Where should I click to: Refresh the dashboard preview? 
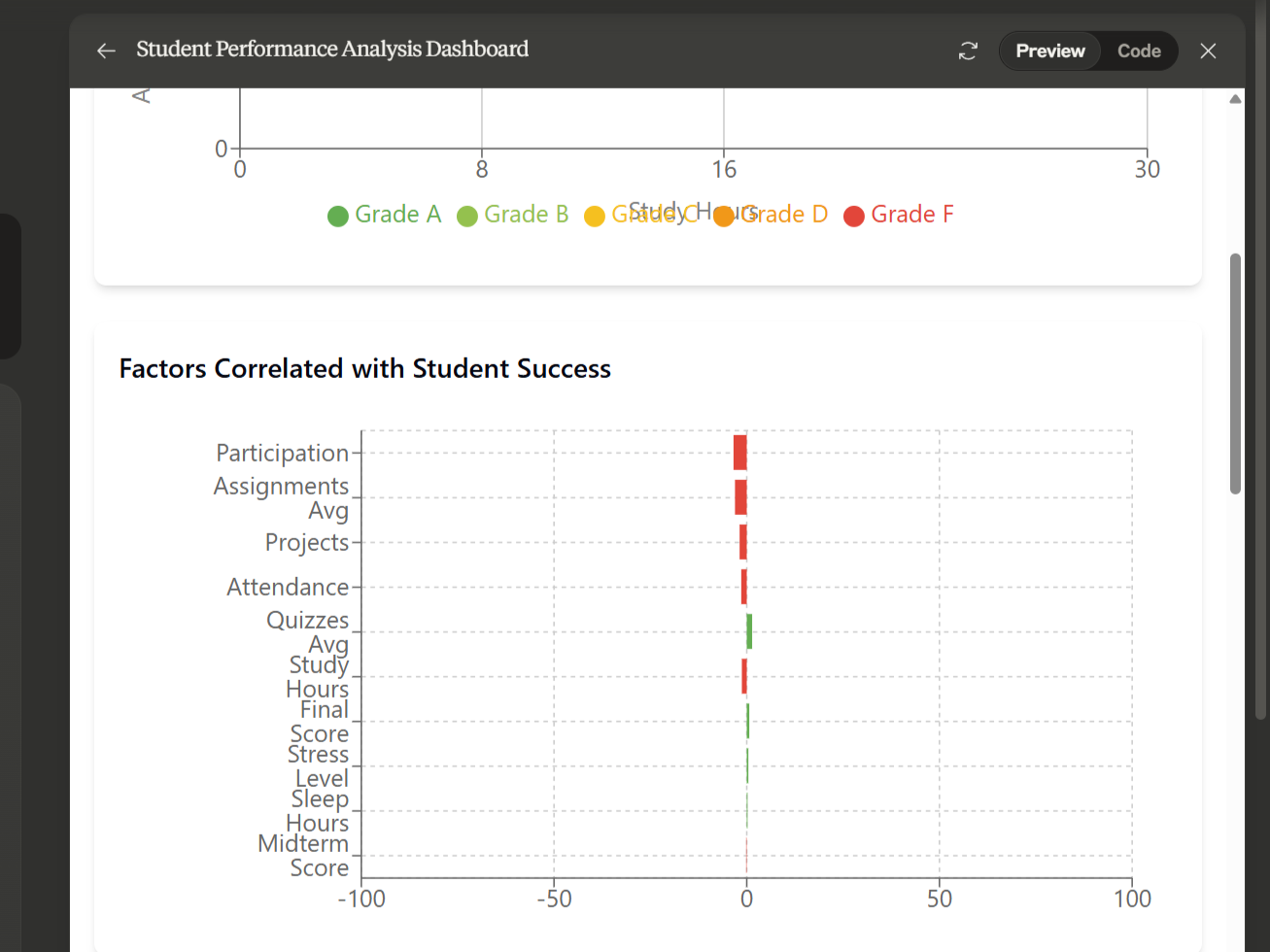[x=968, y=51]
